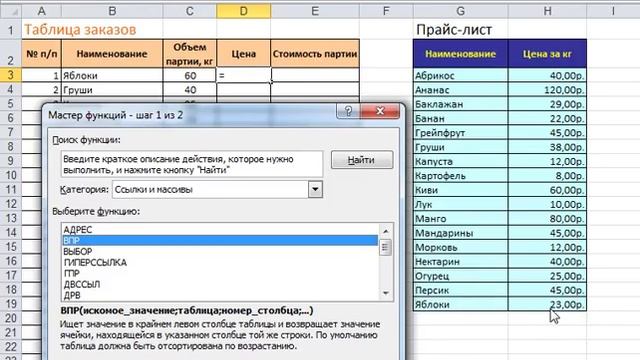Image resolution: width=640 pixels, height=360 pixels.
Task: Click the Стоимость партии header cell
Action: click(x=315, y=53)
